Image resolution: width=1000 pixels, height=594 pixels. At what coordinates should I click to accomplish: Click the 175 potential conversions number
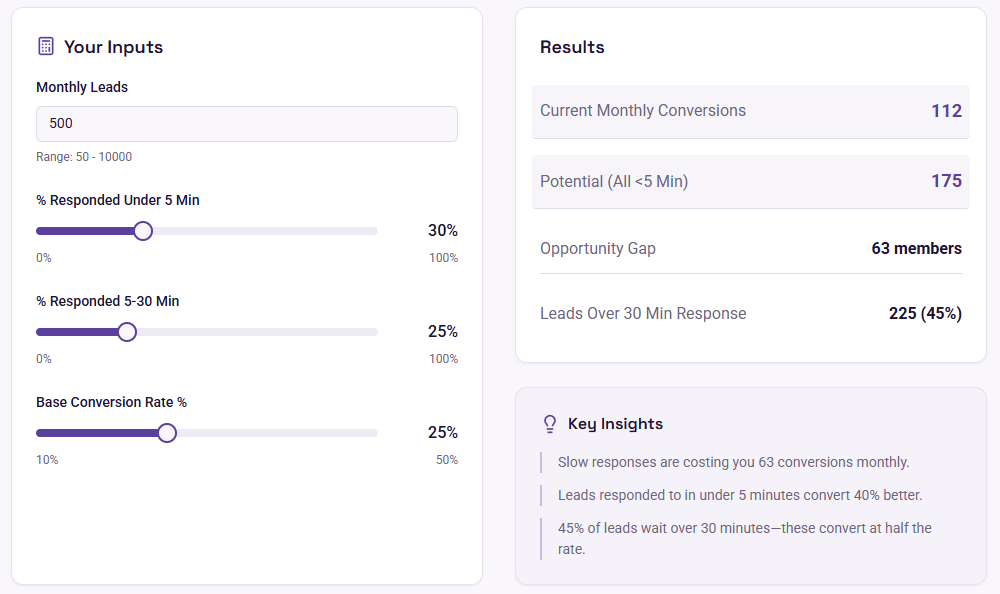tap(946, 181)
